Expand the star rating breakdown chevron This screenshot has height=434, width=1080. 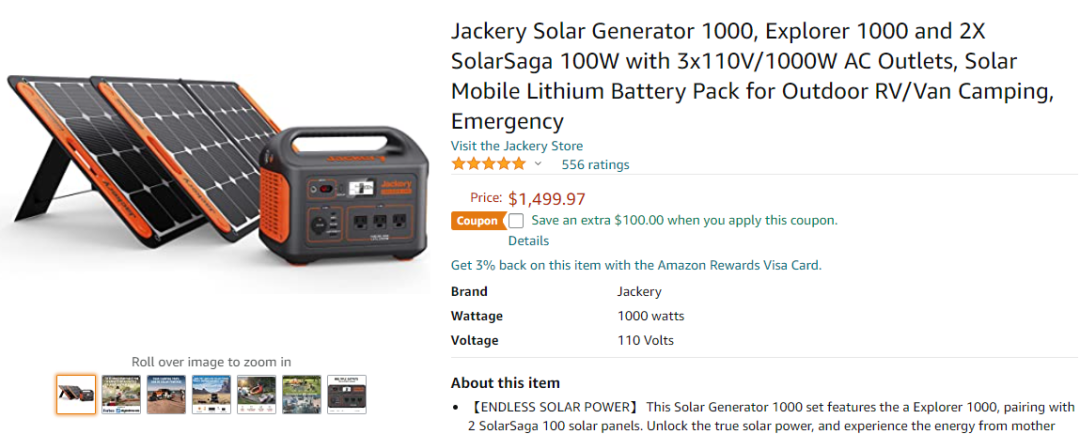pos(538,164)
